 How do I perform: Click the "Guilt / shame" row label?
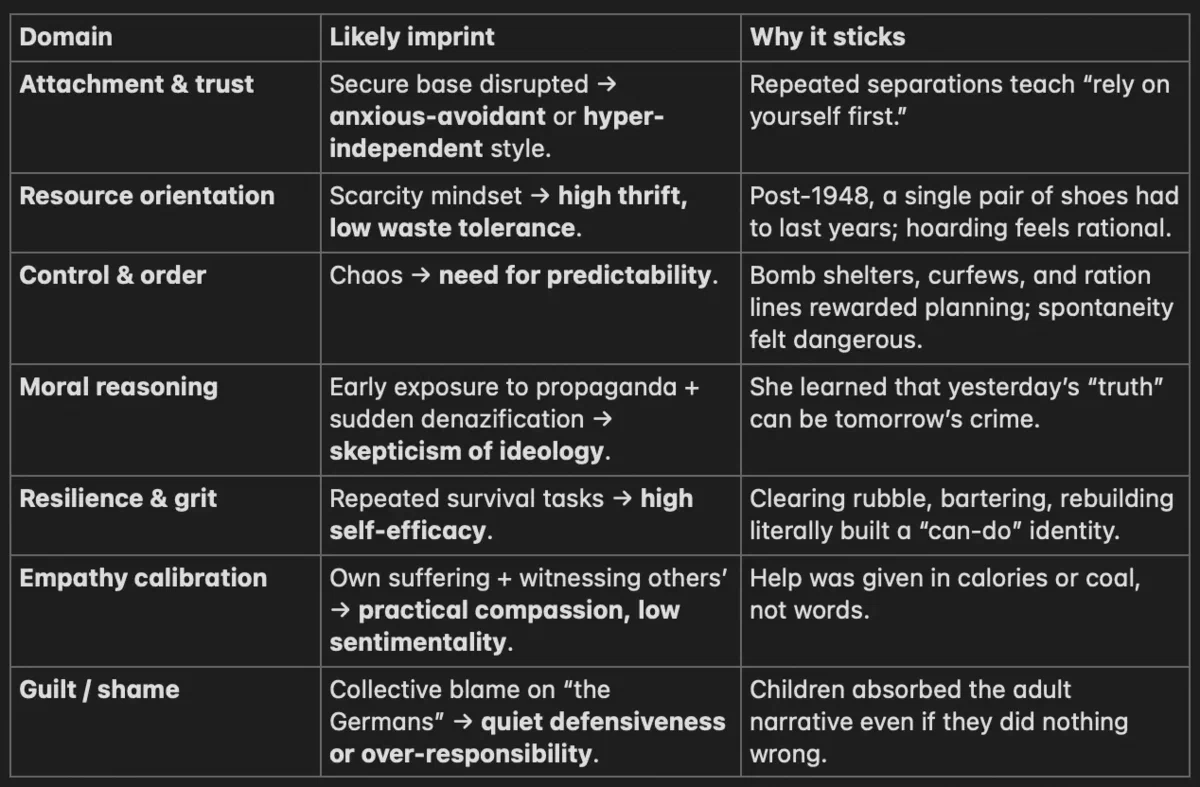click(99, 690)
